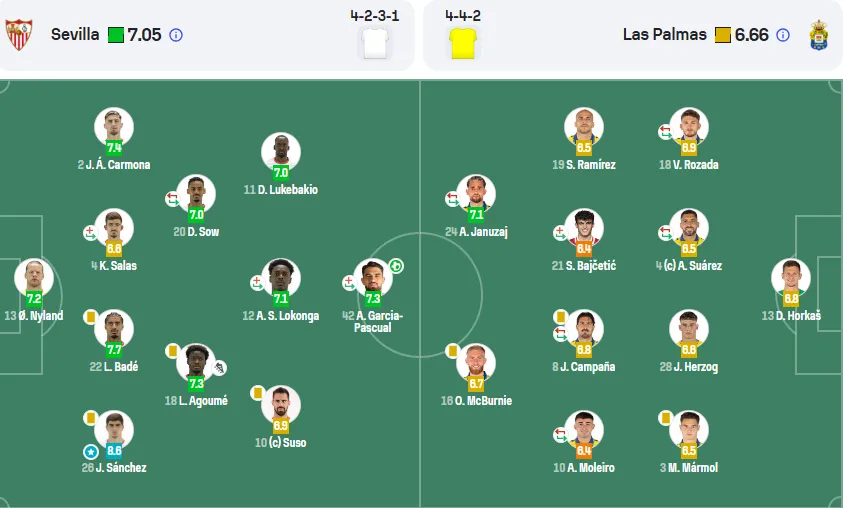This screenshot has width=843, height=508.
Task: Click the Las Palmas club crest icon
Action: [x=819, y=35]
